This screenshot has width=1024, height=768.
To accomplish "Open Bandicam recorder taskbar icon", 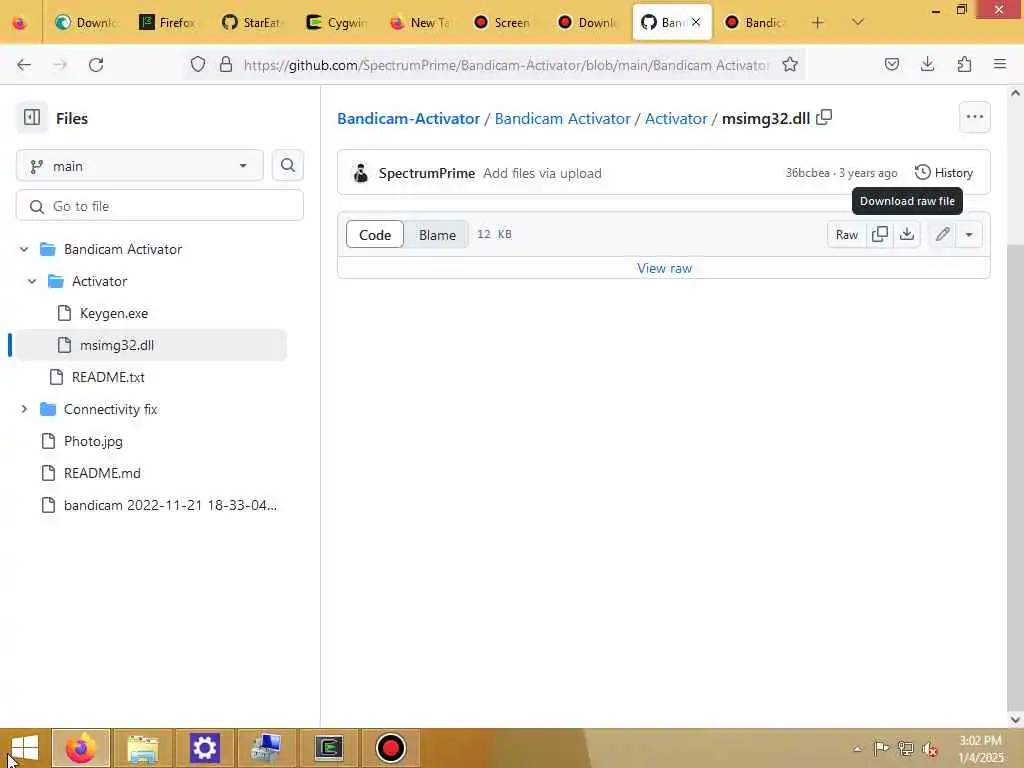I will (x=391, y=748).
